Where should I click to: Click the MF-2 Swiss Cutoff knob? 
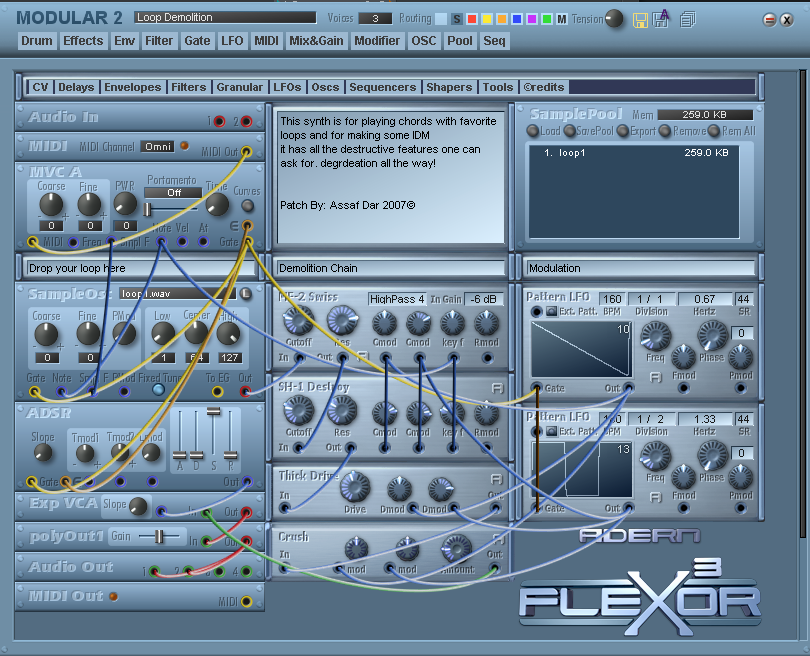(299, 320)
